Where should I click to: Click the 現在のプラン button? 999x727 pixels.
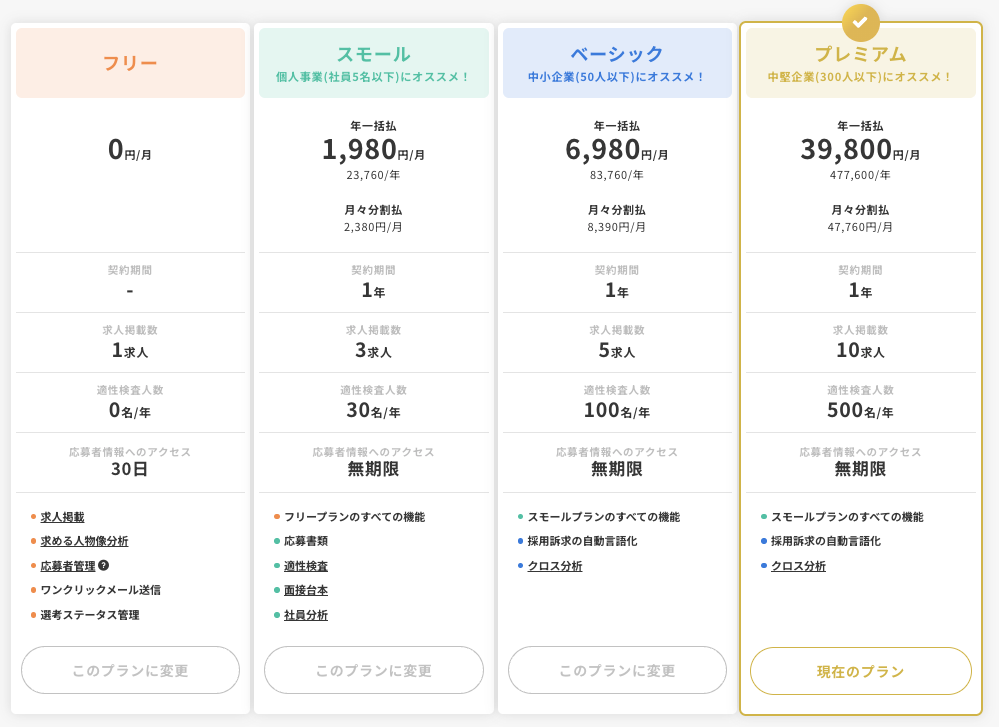coord(860,671)
